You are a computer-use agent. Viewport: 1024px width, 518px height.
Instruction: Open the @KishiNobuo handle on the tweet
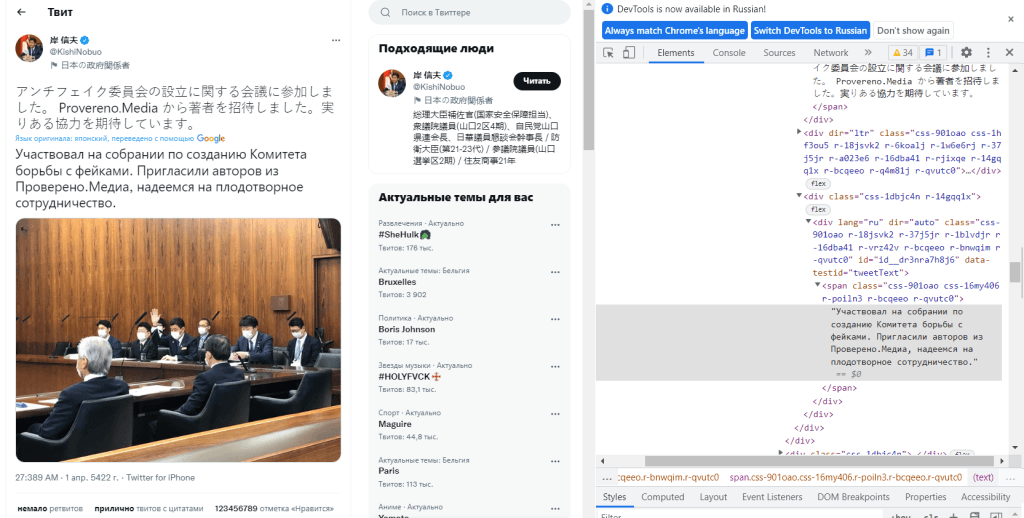(76, 52)
